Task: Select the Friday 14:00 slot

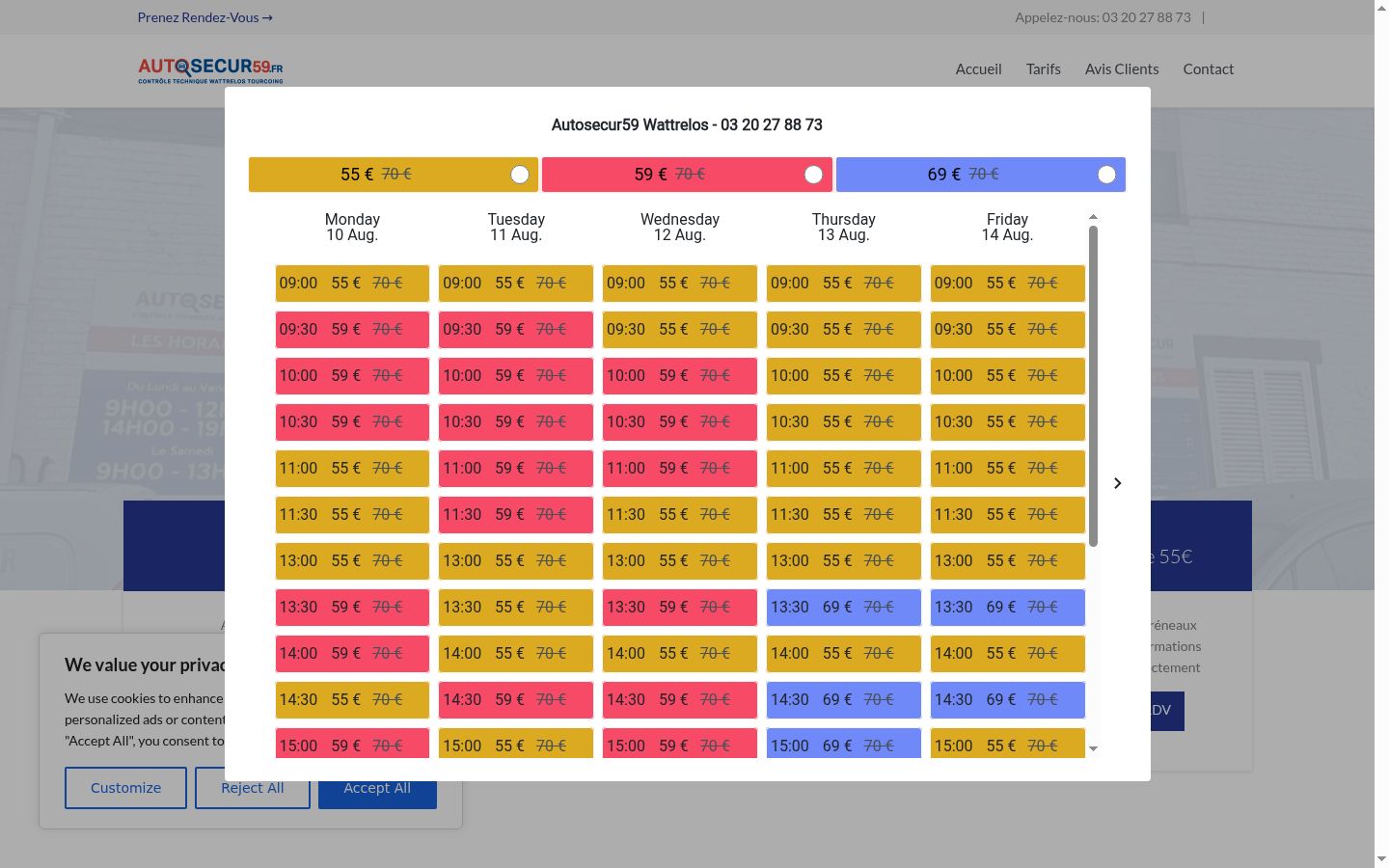Action: (1008, 654)
